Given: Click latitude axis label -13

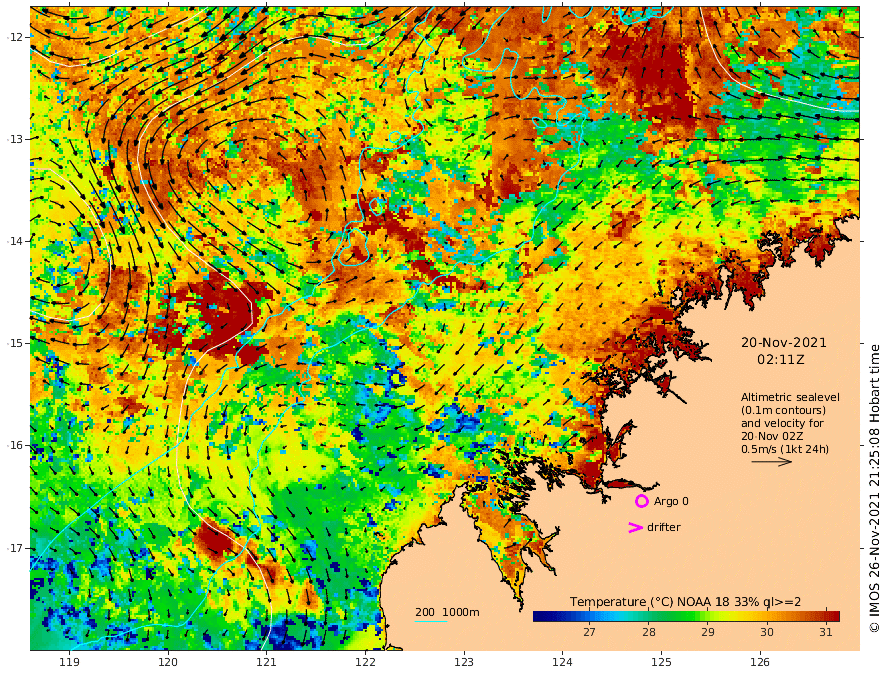Looking at the screenshot, I should pyautogui.click(x=15, y=139).
